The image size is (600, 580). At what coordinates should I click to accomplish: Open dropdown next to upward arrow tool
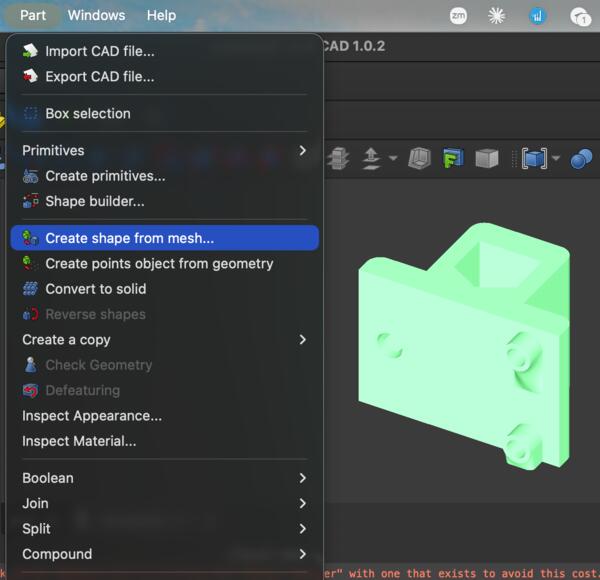[393, 158]
